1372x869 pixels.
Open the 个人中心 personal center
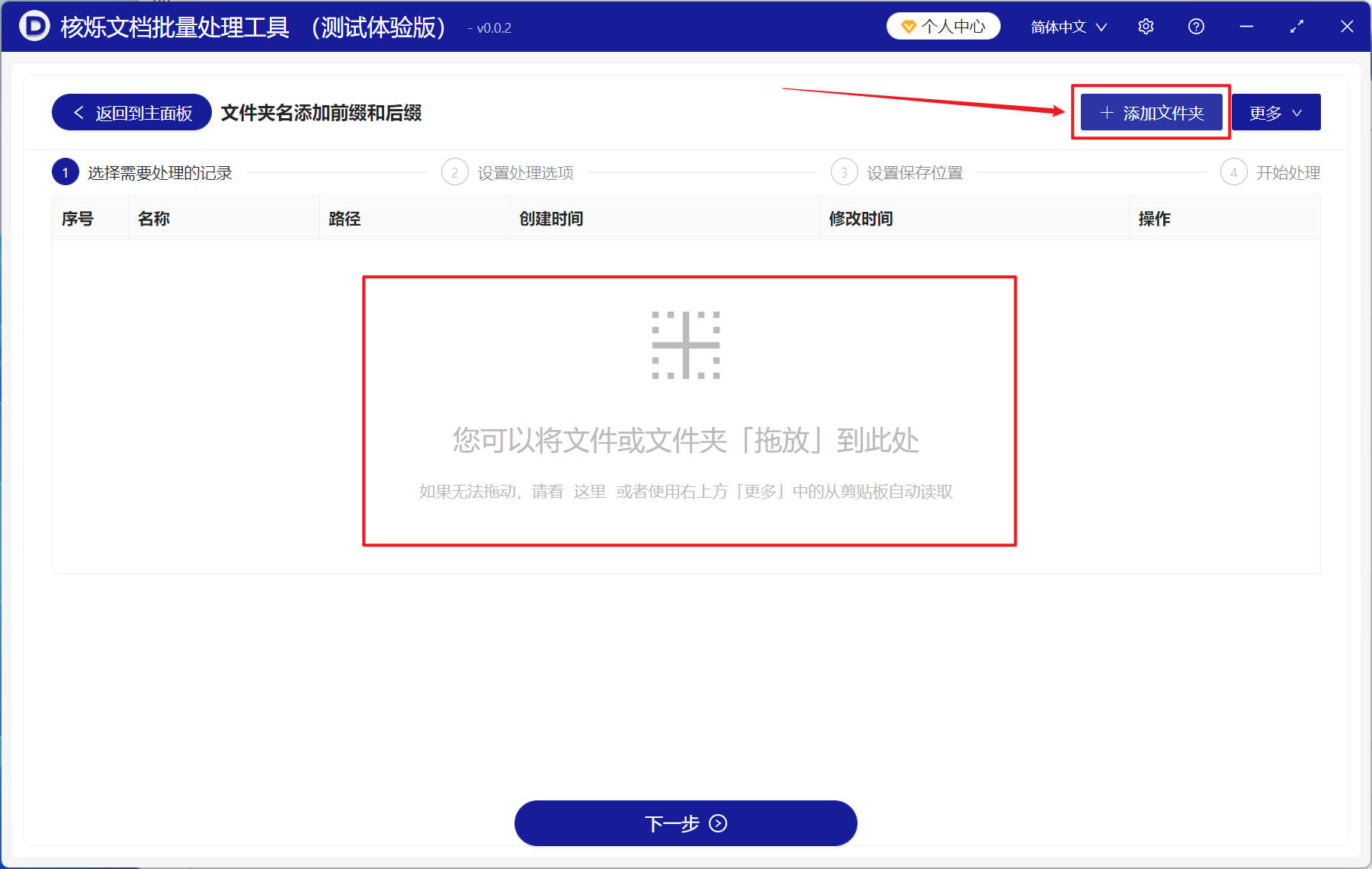tap(943, 27)
